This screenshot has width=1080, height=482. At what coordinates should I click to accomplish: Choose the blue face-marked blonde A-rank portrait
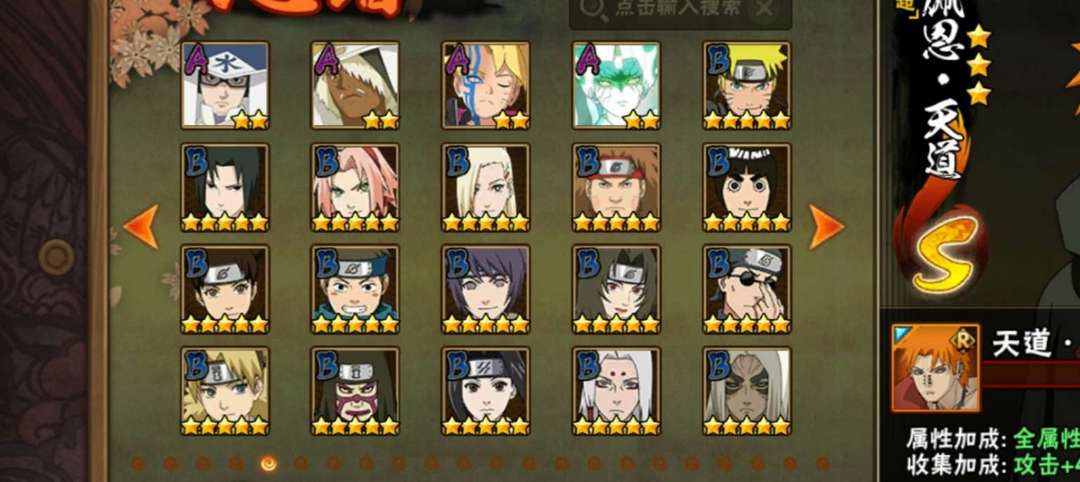point(486,85)
